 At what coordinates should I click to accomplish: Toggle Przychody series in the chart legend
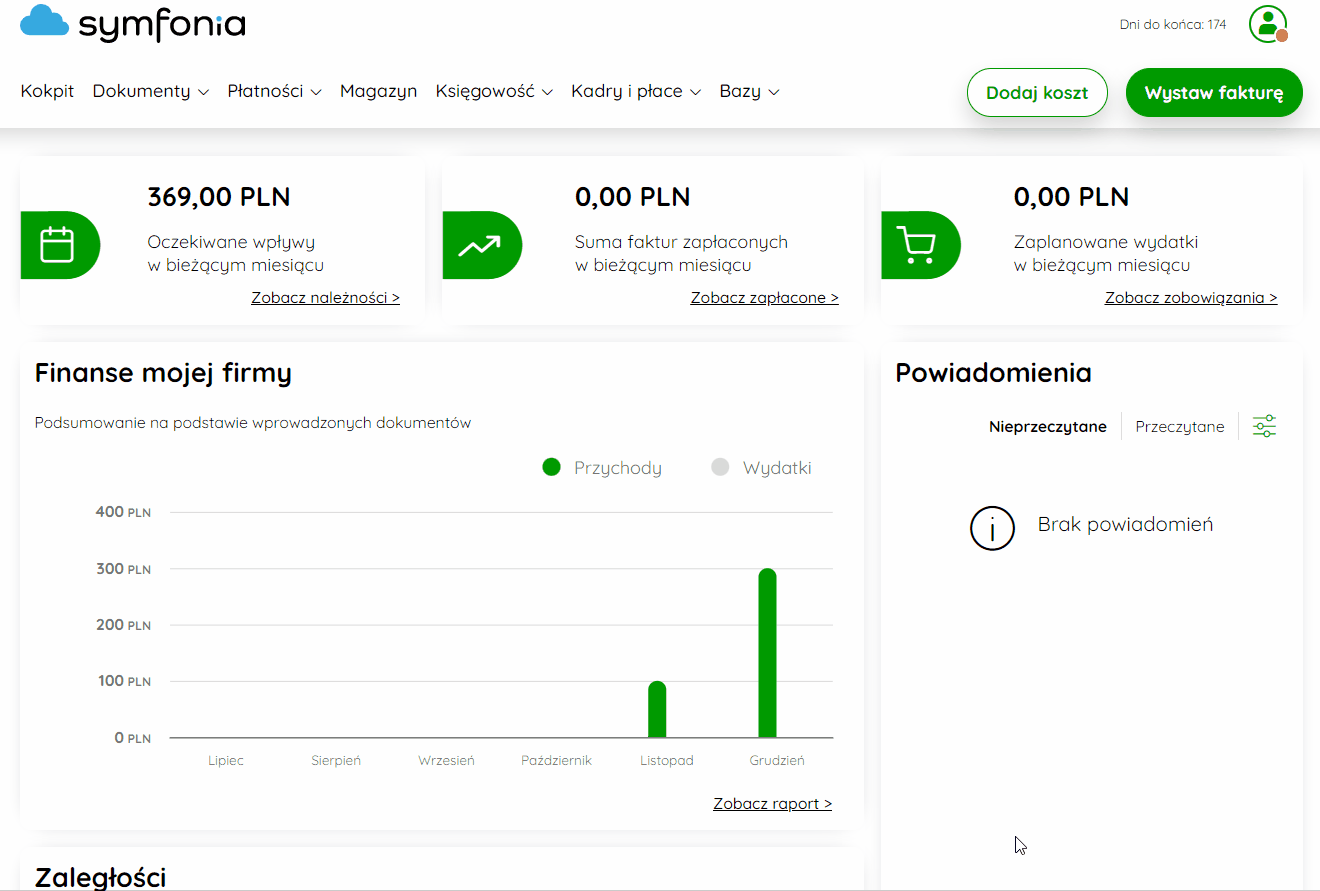tap(601, 468)
